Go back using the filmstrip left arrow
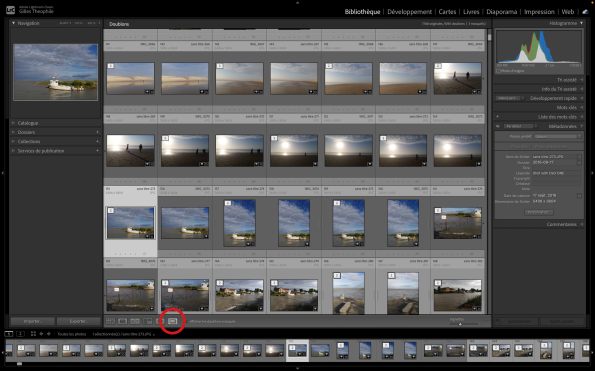 tap(41, 334)
